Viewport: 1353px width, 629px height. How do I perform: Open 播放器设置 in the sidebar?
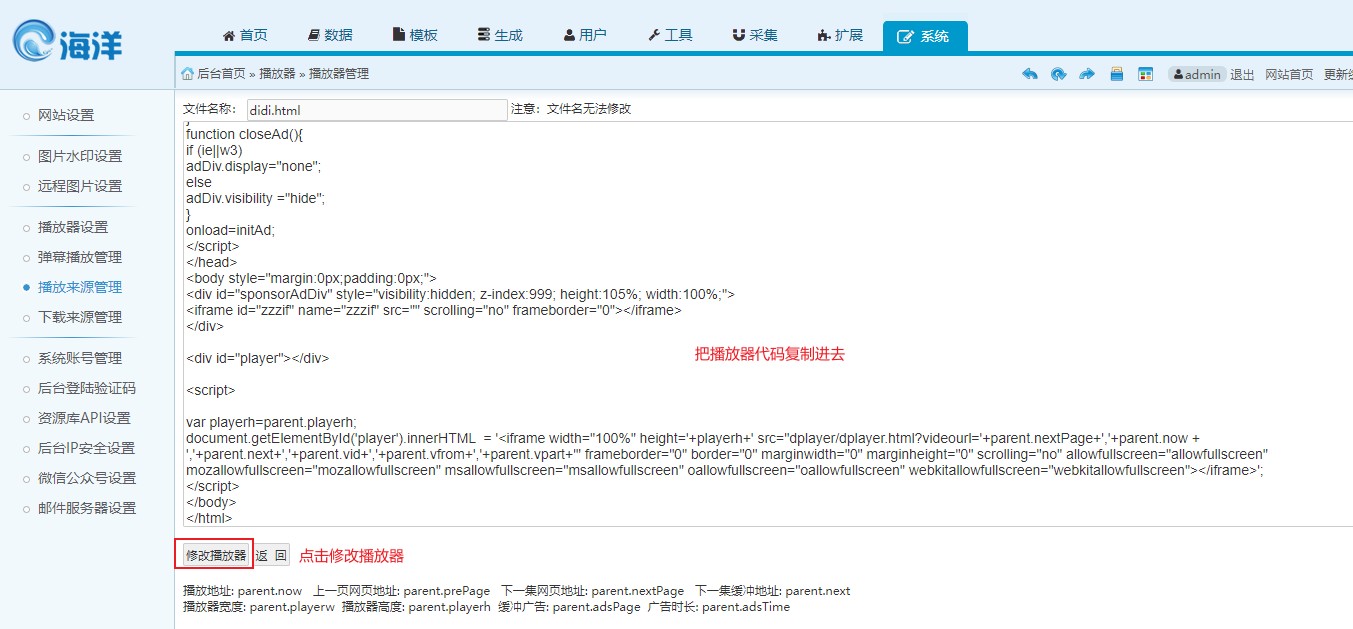click(72, 227)
